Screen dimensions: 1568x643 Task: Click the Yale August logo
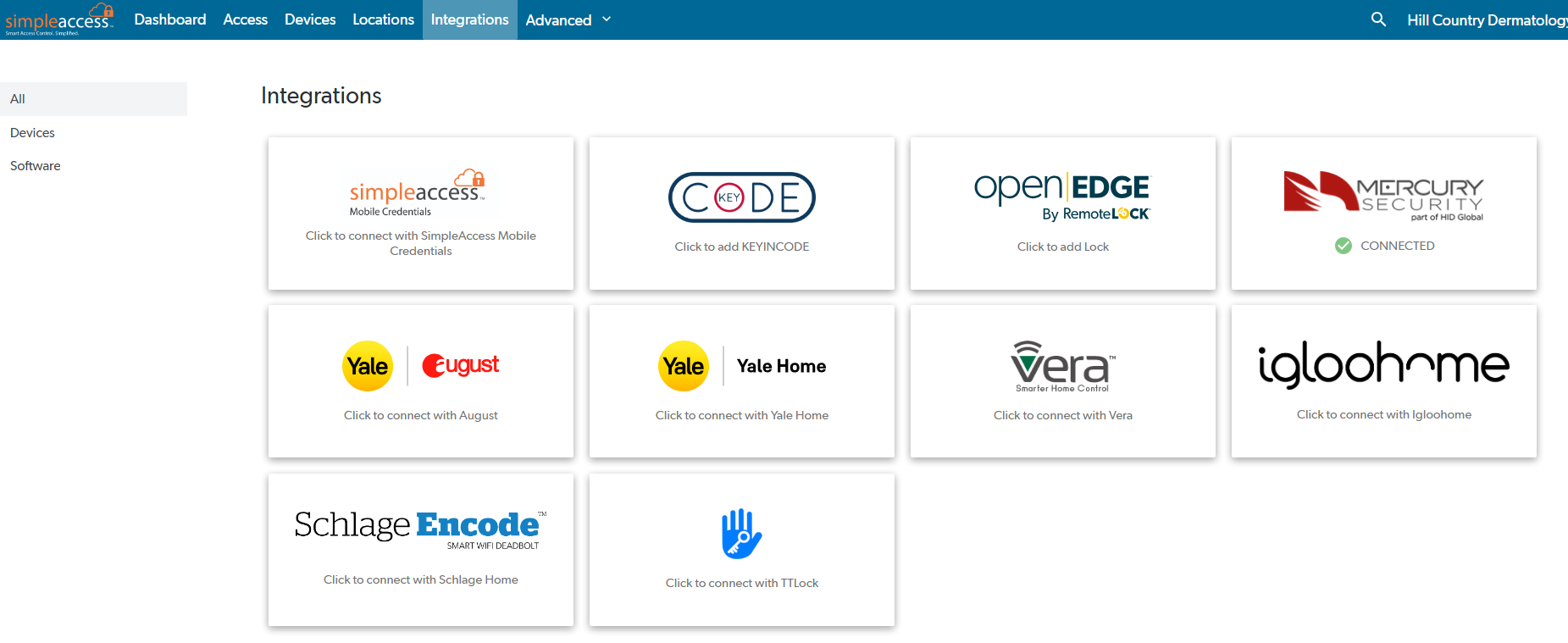pyautogui.click(x=421, y=366)
